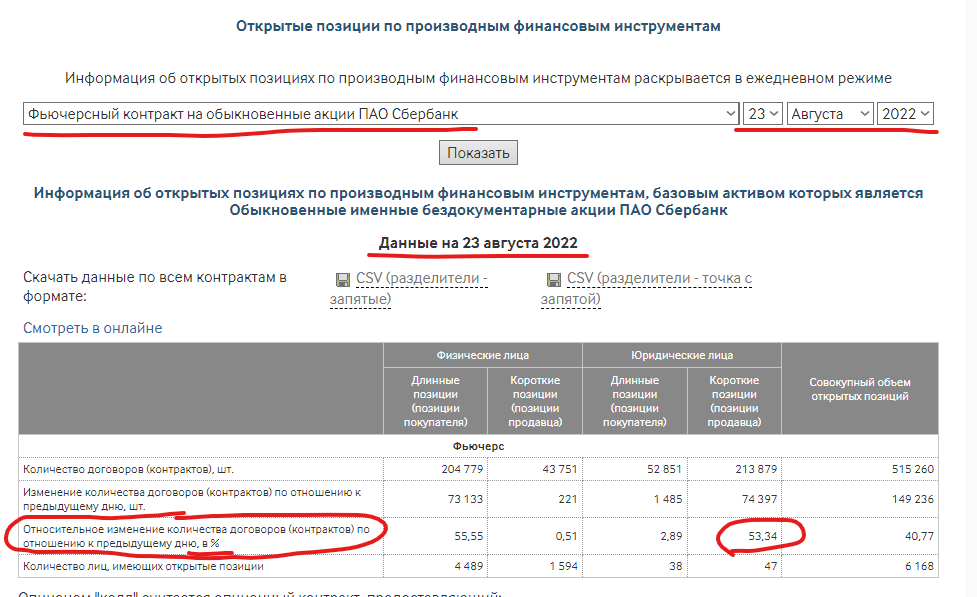Select Совокупный объем открытых позиций header
The height and width of the screenshot is (597, 977).
860,389
